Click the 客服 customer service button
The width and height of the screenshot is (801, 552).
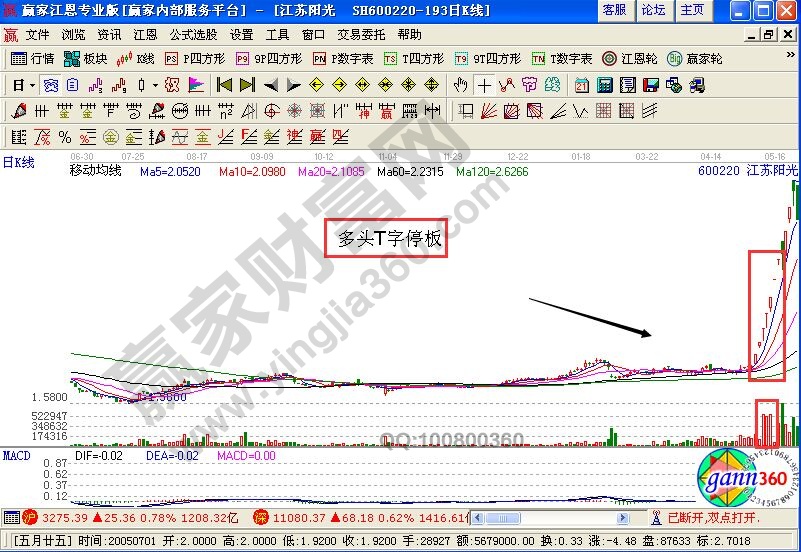pyautogui.click(x=614, y=10)
